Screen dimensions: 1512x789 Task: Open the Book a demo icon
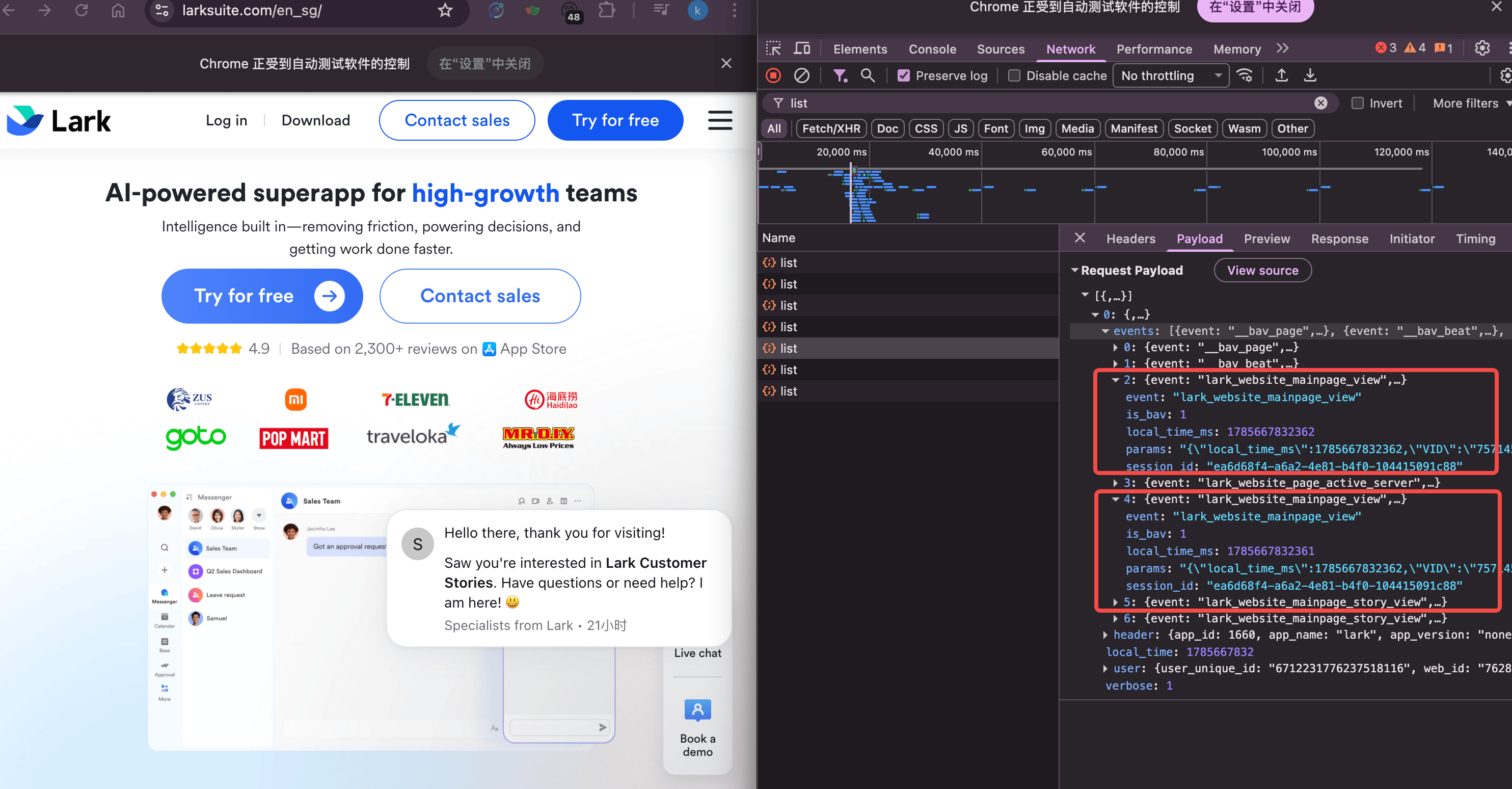(x=697, y=710)
